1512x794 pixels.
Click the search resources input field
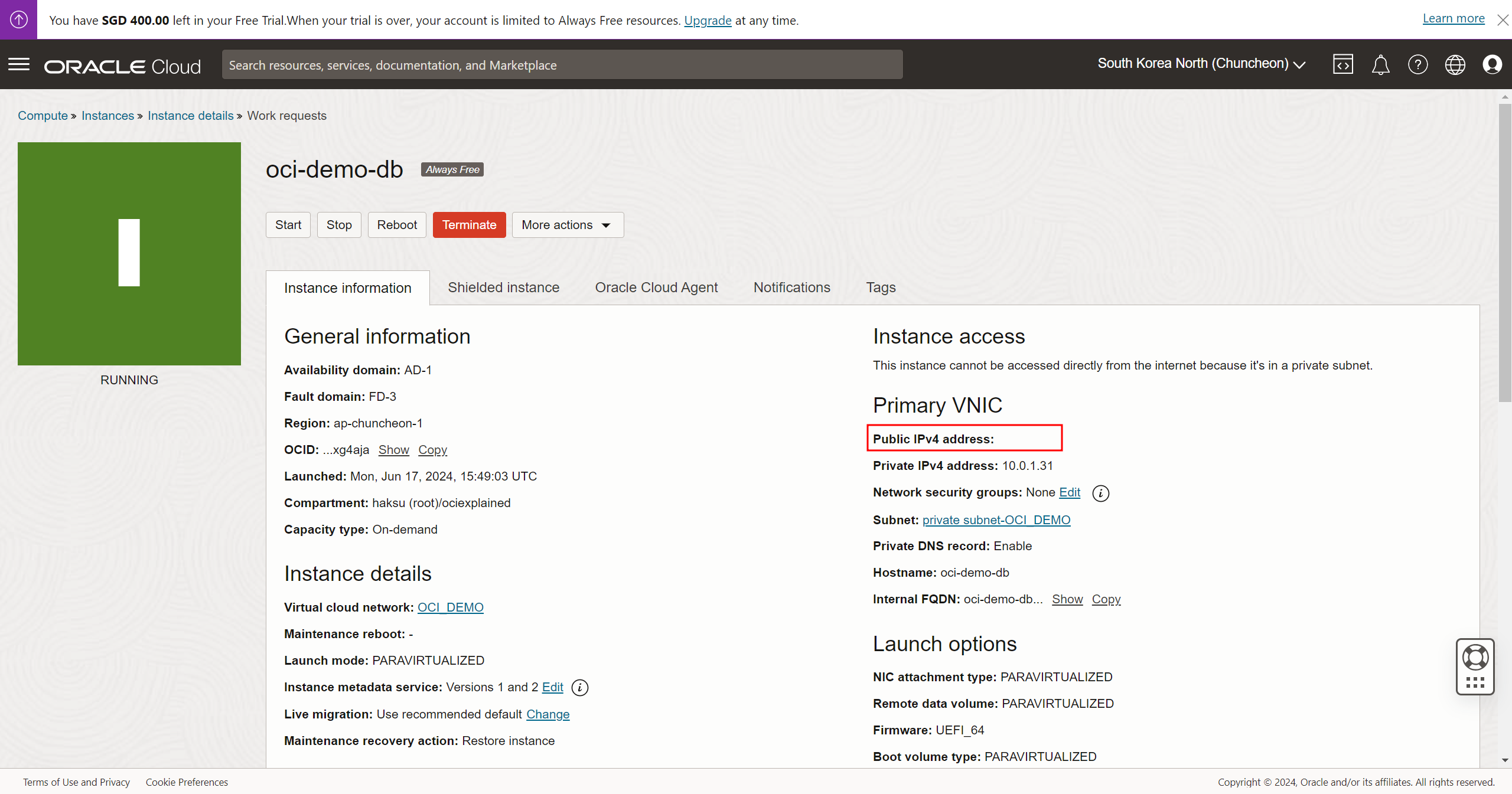point(562,65)
